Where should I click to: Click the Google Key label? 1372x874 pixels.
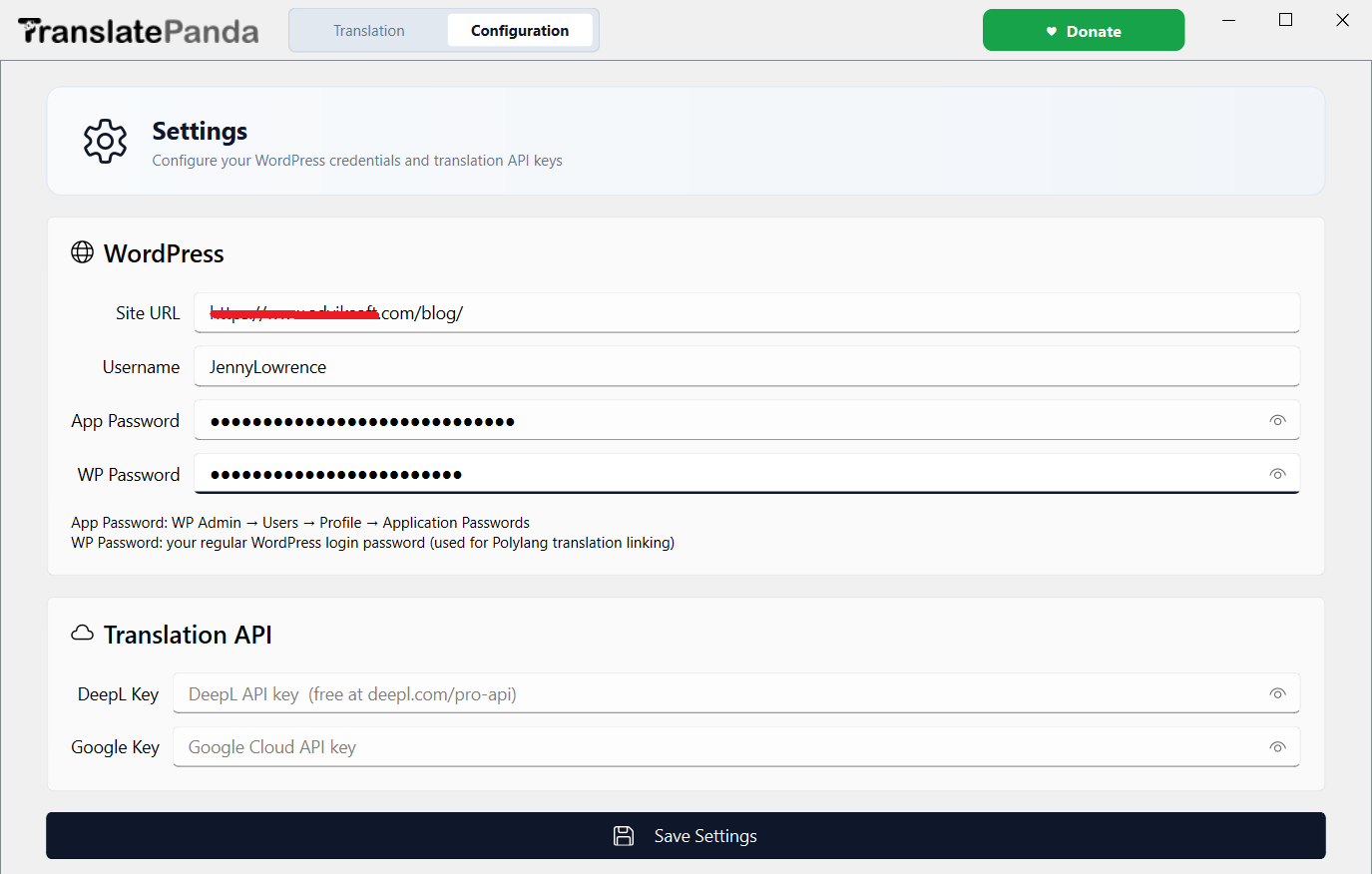115,747
